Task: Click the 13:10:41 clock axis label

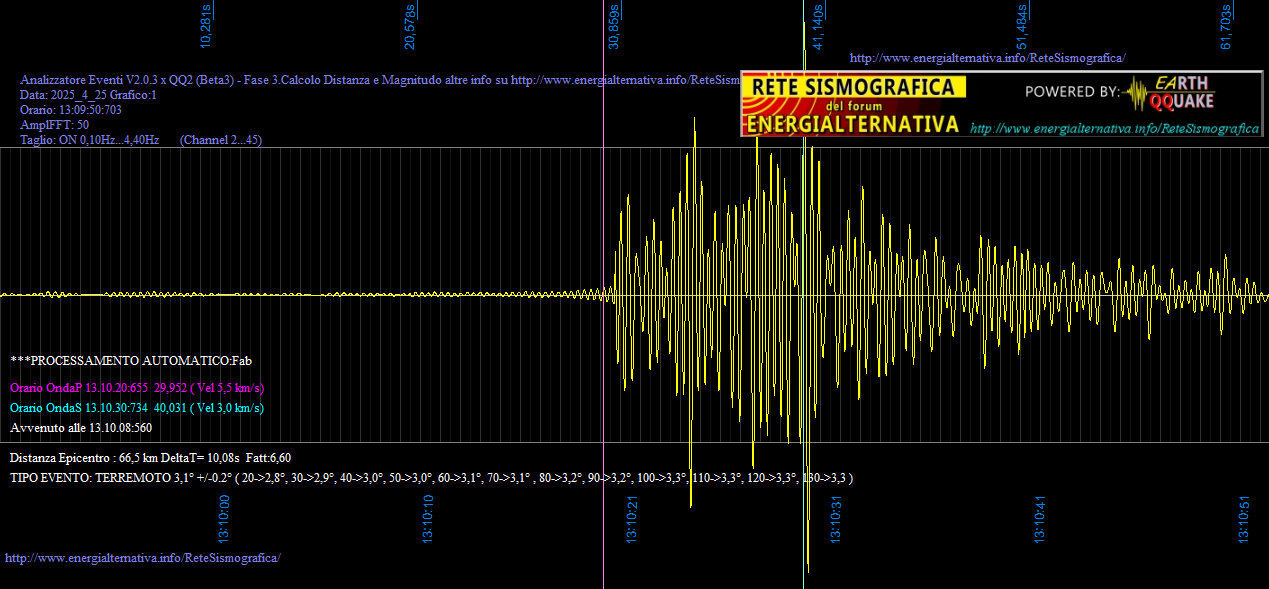Action: [1040, 519]
